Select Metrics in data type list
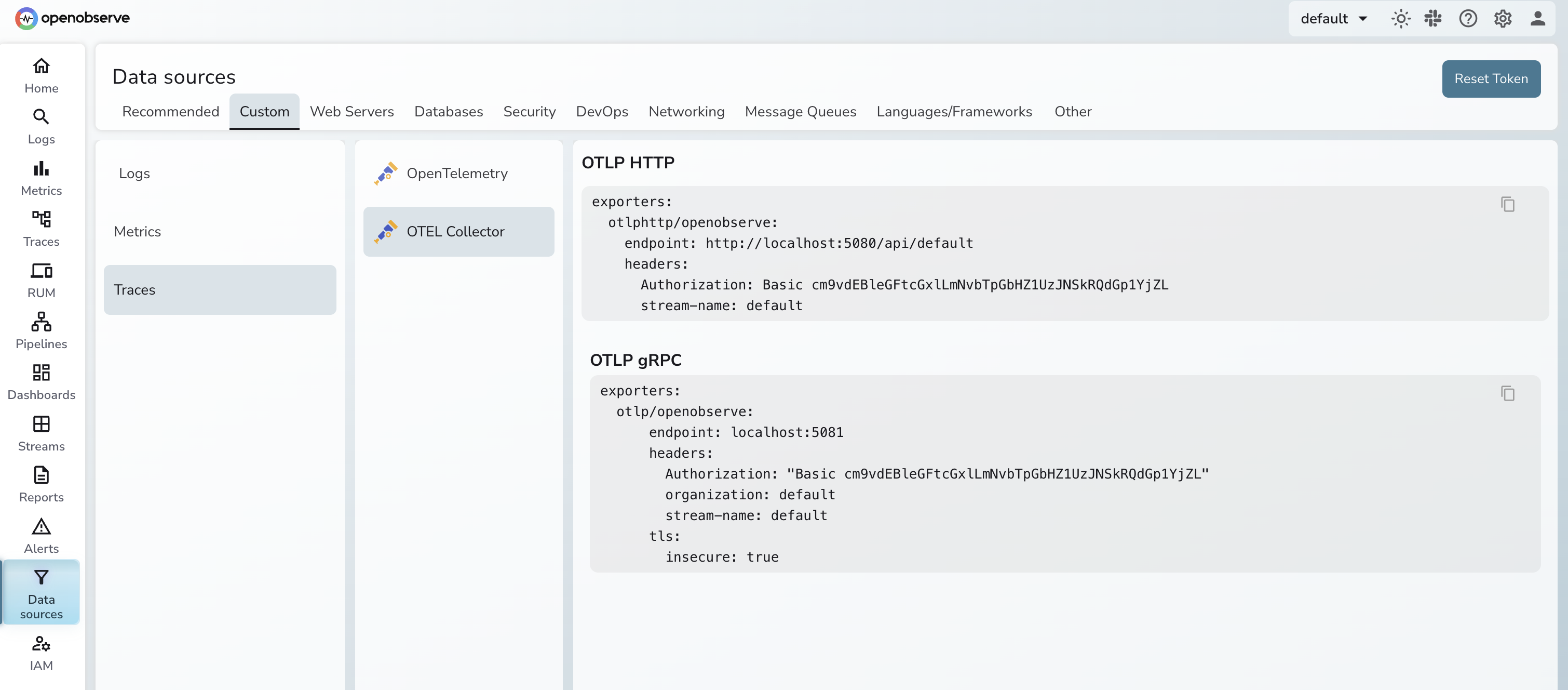 click(x=220, y=231)
